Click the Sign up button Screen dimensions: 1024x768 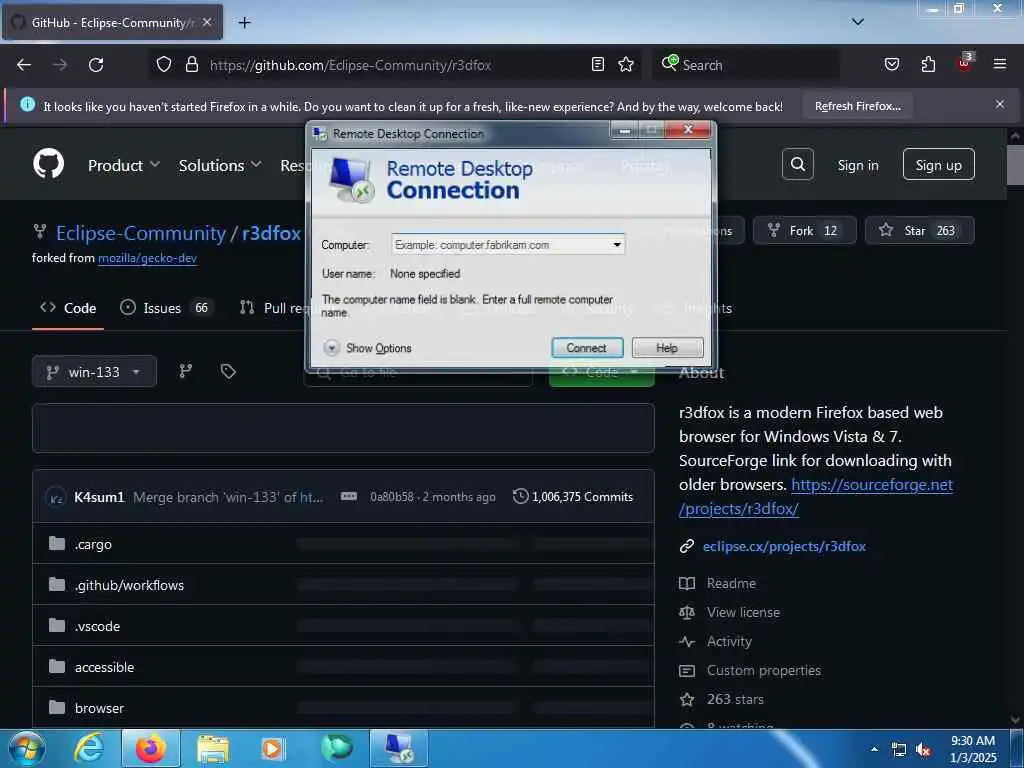pos(938,165)
